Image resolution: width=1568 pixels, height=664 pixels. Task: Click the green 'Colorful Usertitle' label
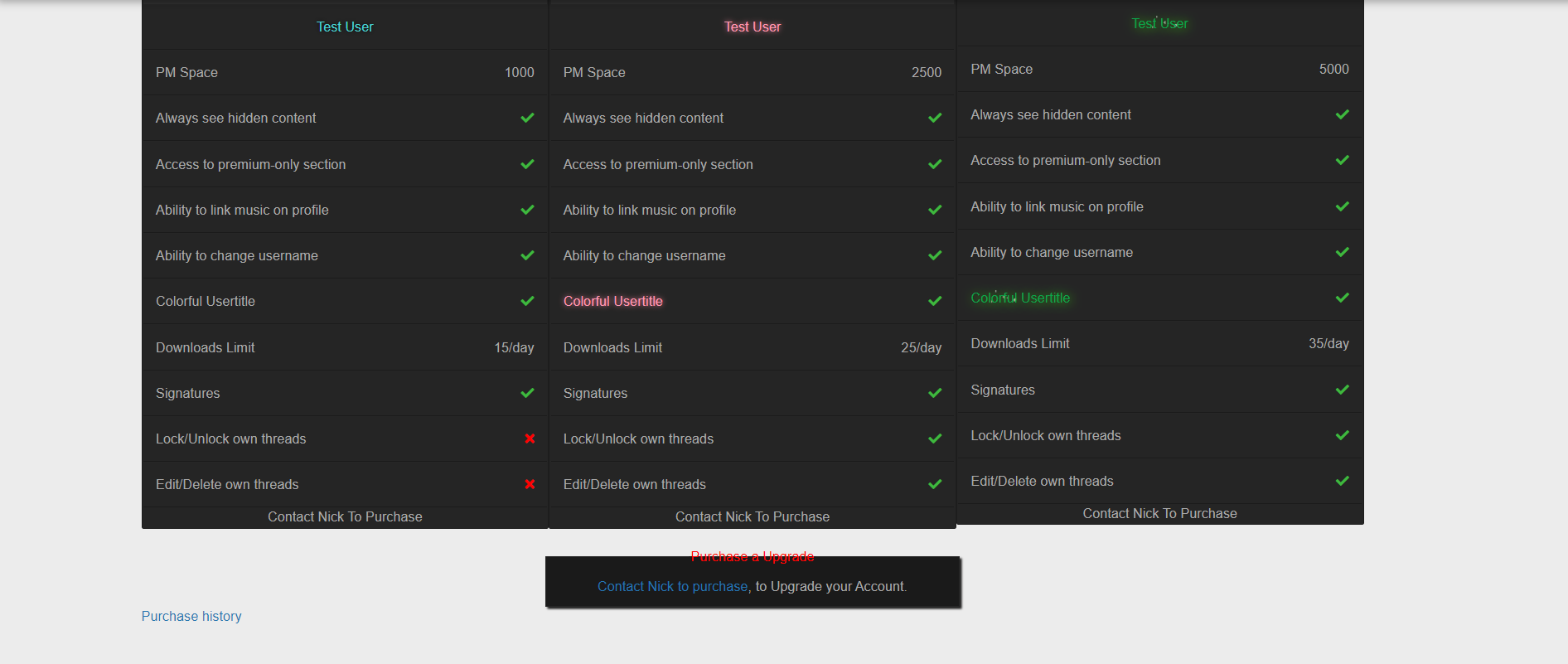click(x=1020, y=298)
